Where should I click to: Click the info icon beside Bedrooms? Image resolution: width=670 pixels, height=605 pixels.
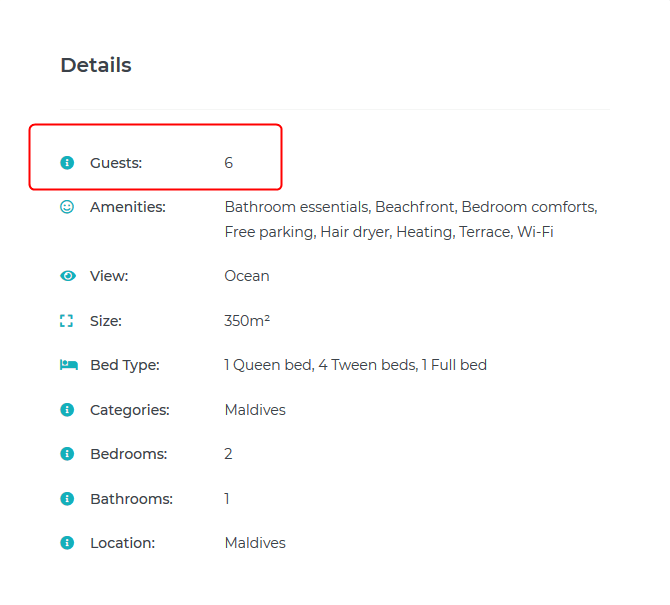(68, 454)
